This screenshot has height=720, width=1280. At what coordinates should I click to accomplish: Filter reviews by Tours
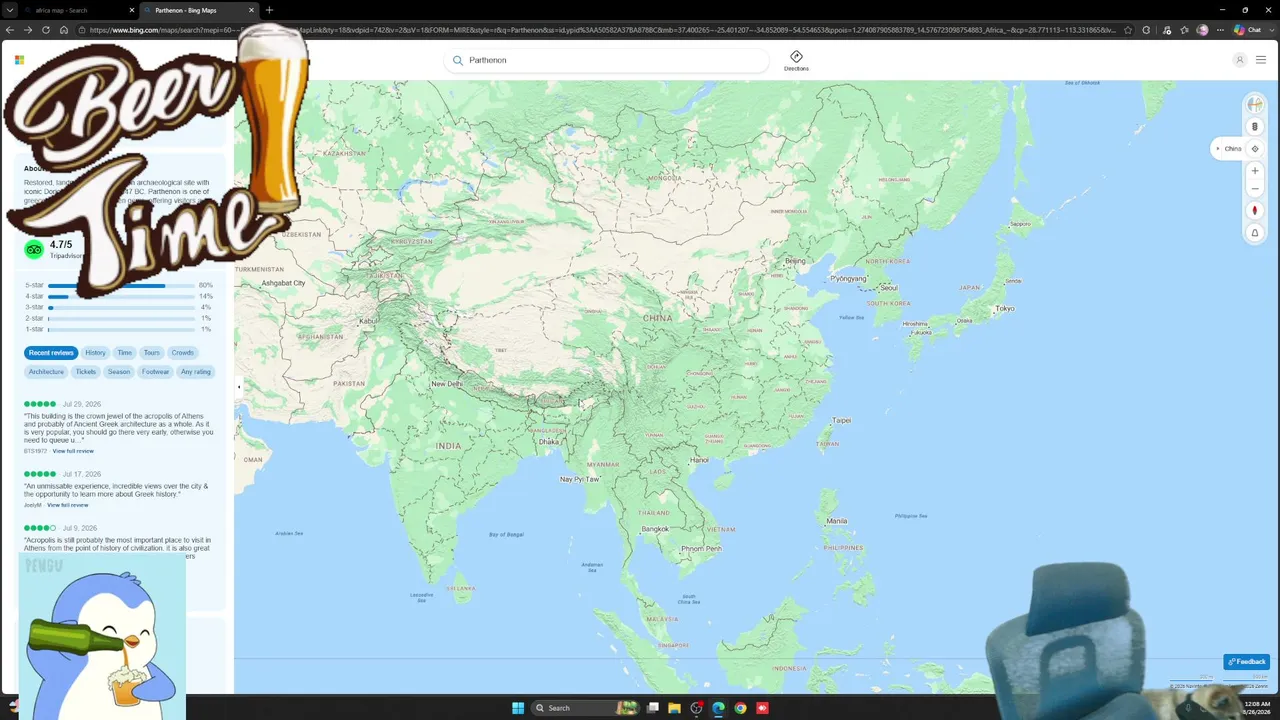pyautogui.click(x=151, y=353)
